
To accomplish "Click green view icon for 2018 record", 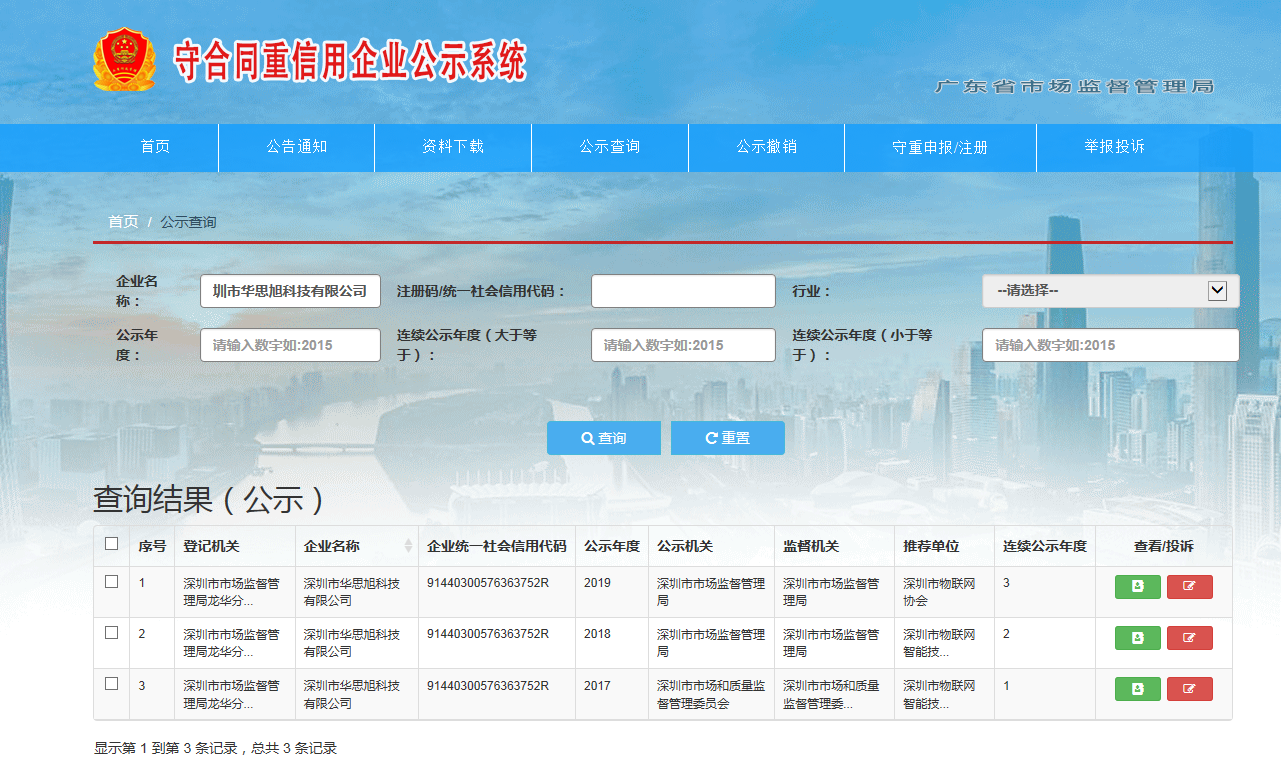I will click(1137, 638).
